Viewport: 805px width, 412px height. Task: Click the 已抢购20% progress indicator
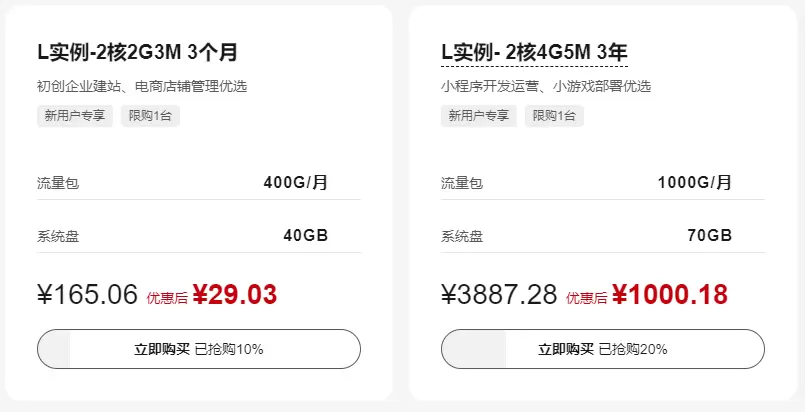633,349
